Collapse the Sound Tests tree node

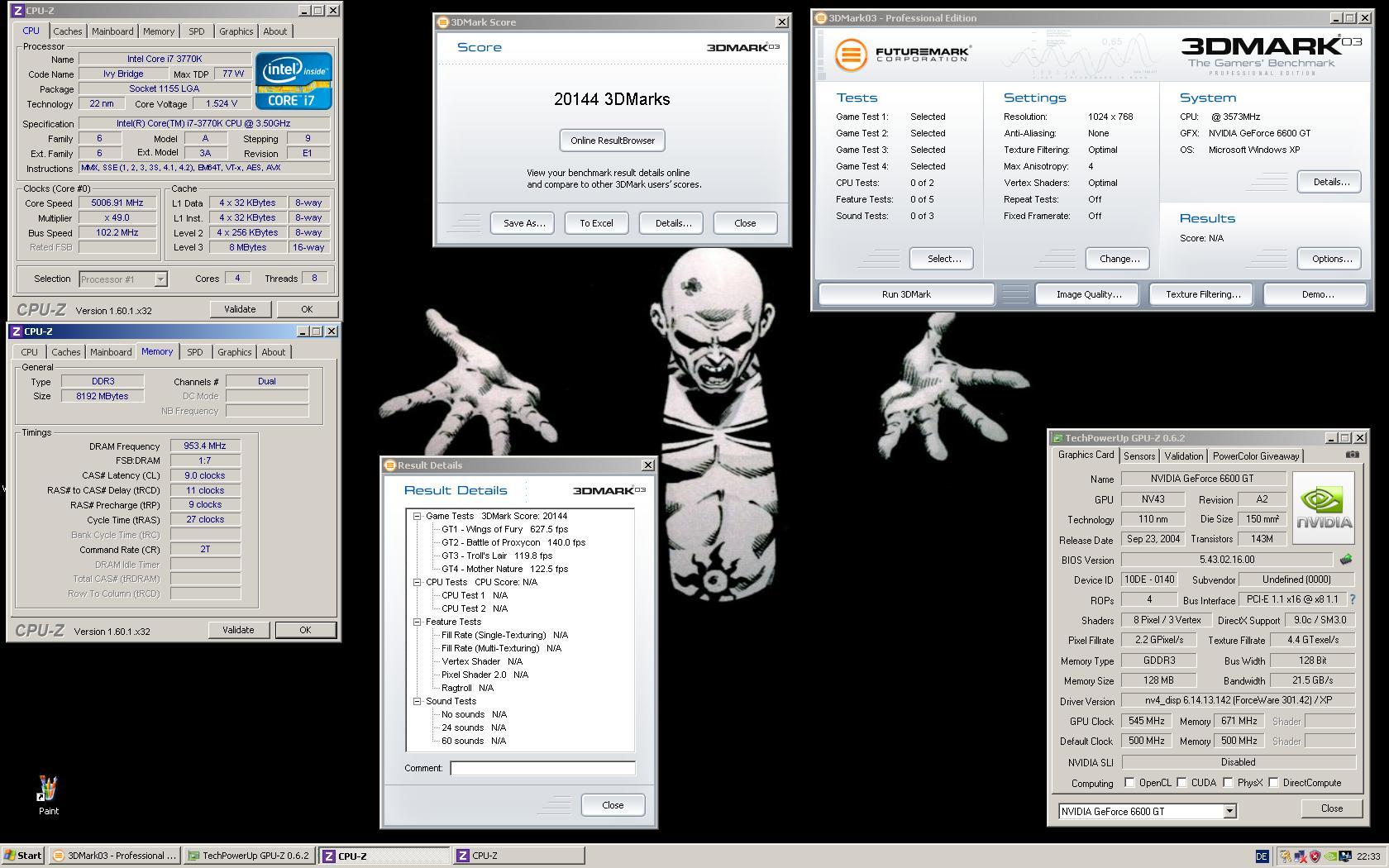(418, 701)
